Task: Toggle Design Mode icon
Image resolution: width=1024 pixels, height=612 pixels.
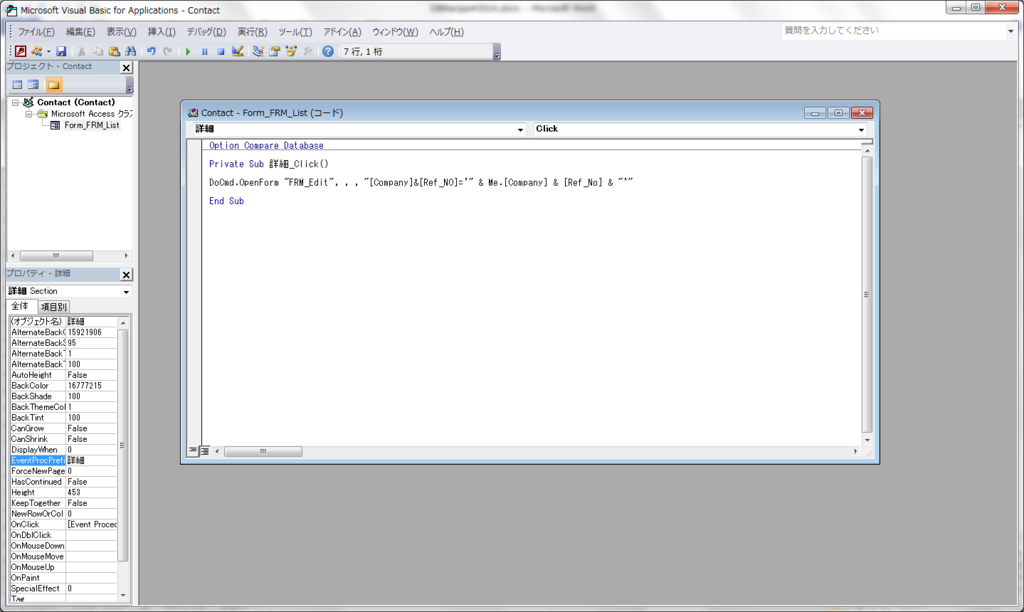Action: pos(238,51)
